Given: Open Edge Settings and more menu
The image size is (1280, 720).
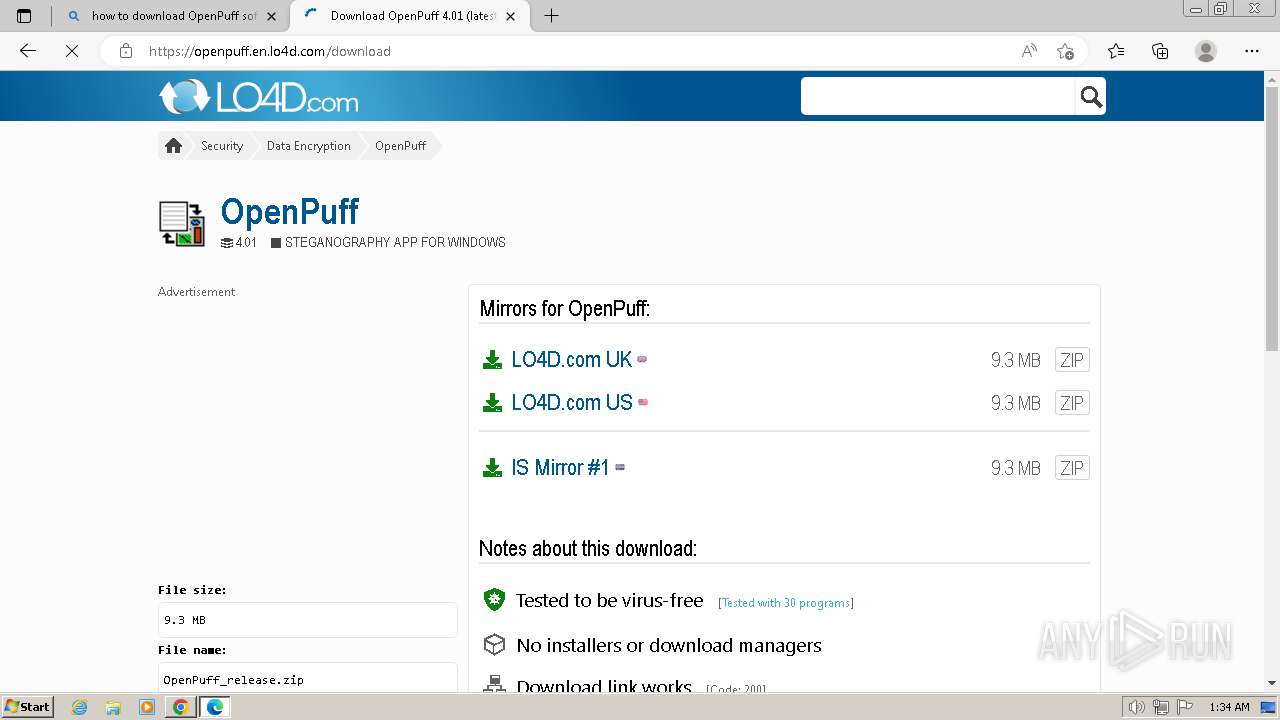Looking at the screenshot, I should (x=1252, y=51).
